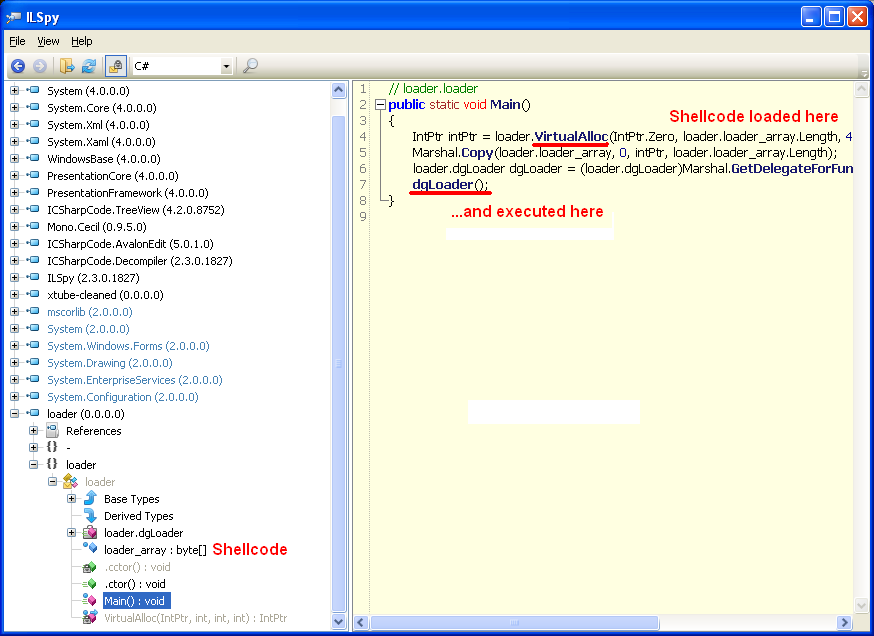Image resolution: width=874 pixels, height=636 pixels.
Task: Click the Open assembly folder icon
Action: pos(67,66)
